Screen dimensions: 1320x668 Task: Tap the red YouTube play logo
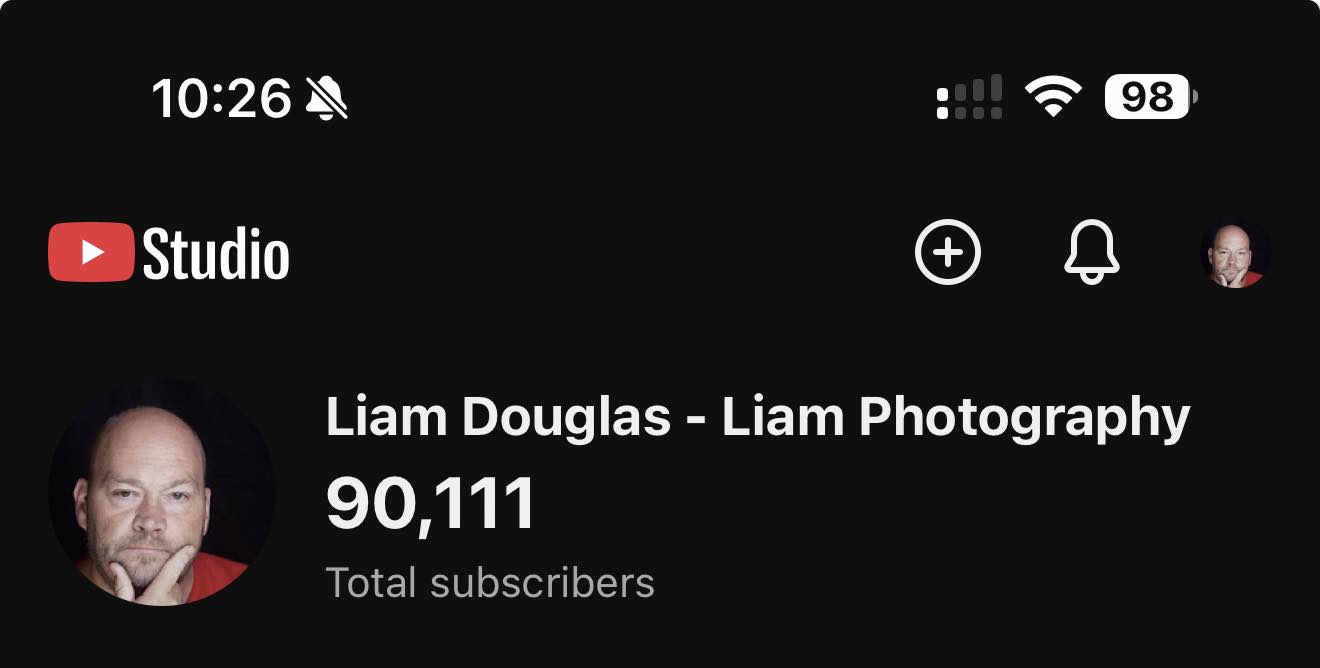91,253
